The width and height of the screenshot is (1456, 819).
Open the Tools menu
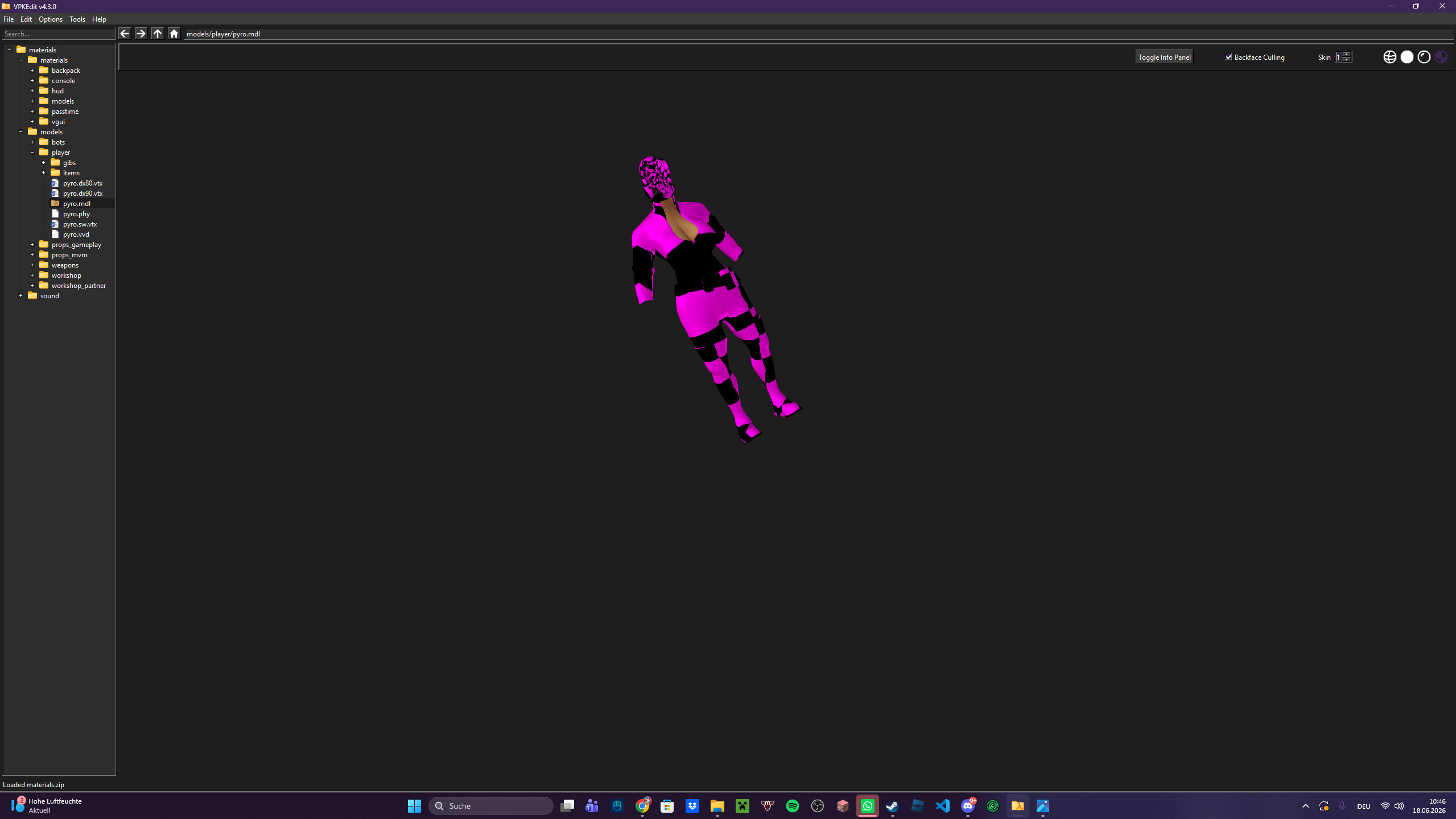77,19
